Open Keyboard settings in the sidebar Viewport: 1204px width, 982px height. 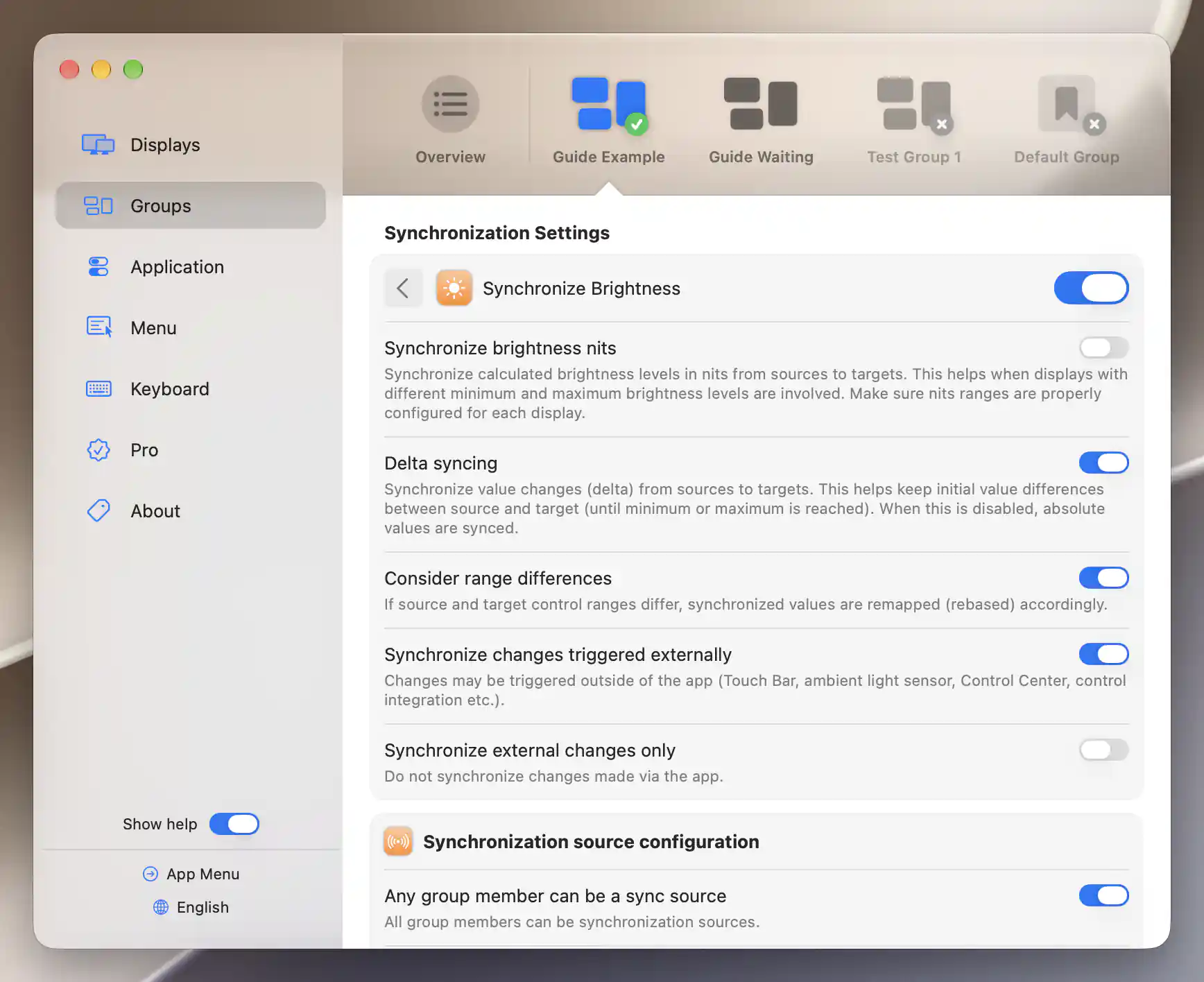(190, 389)
